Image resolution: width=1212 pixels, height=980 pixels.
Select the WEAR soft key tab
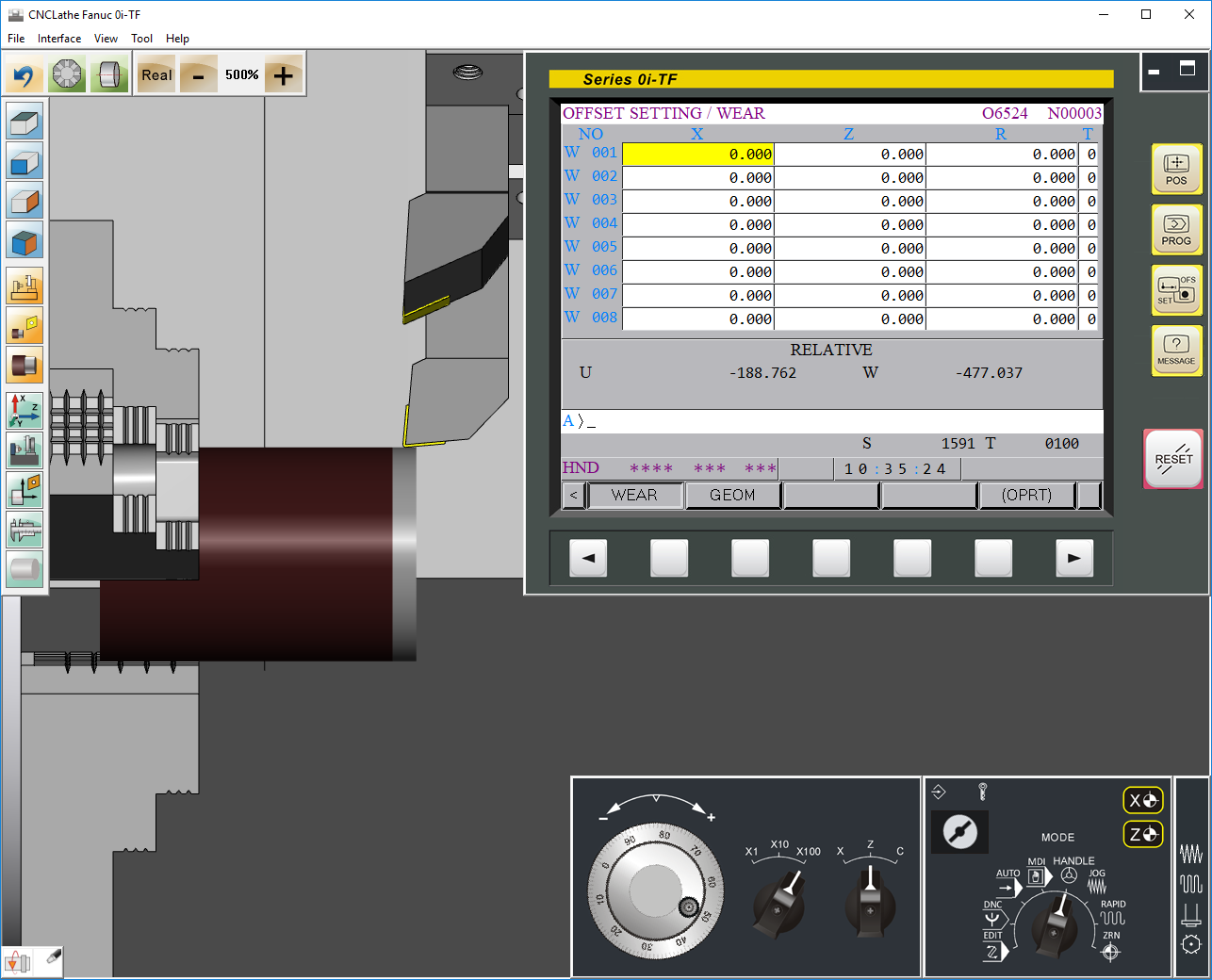pos(634,495)
